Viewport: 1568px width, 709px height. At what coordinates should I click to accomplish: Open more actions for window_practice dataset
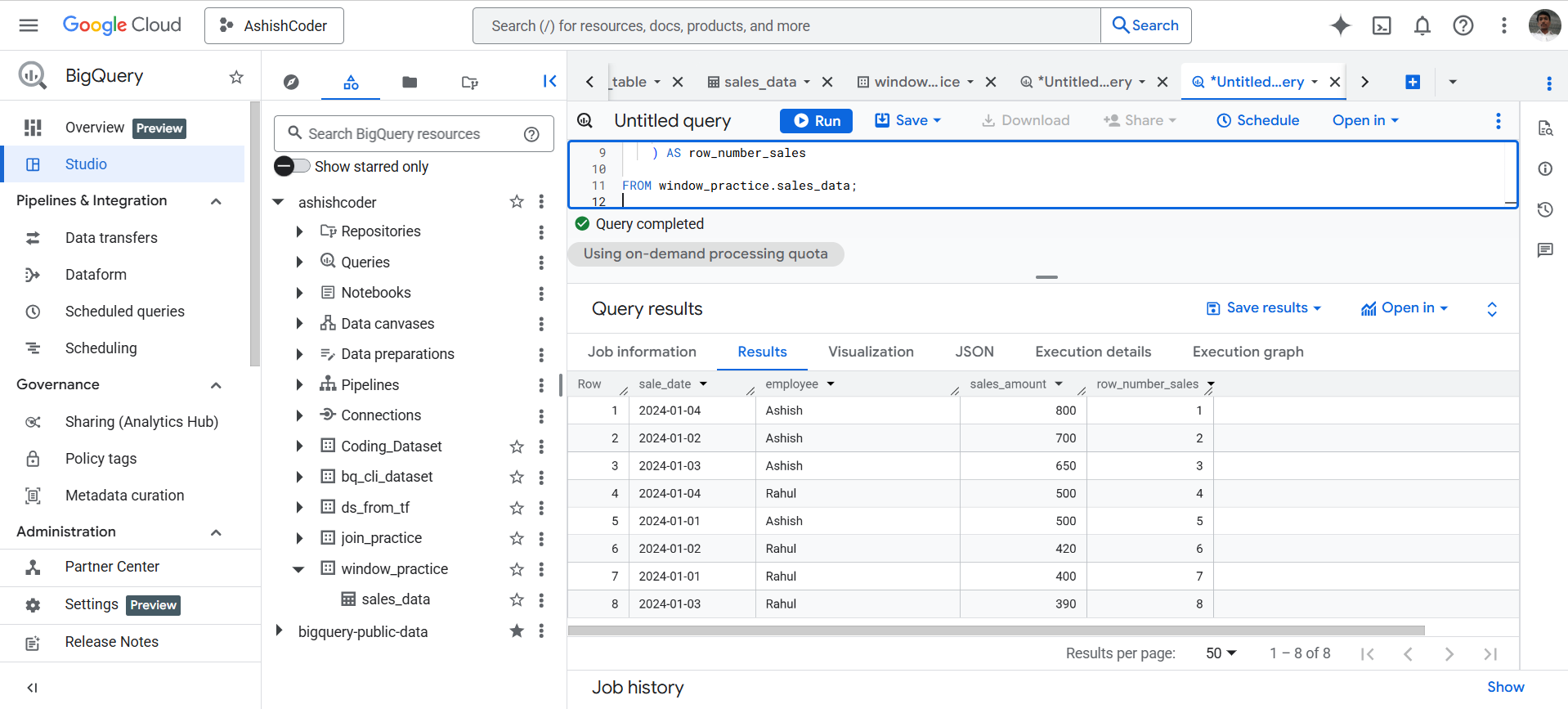click(541, 569)
